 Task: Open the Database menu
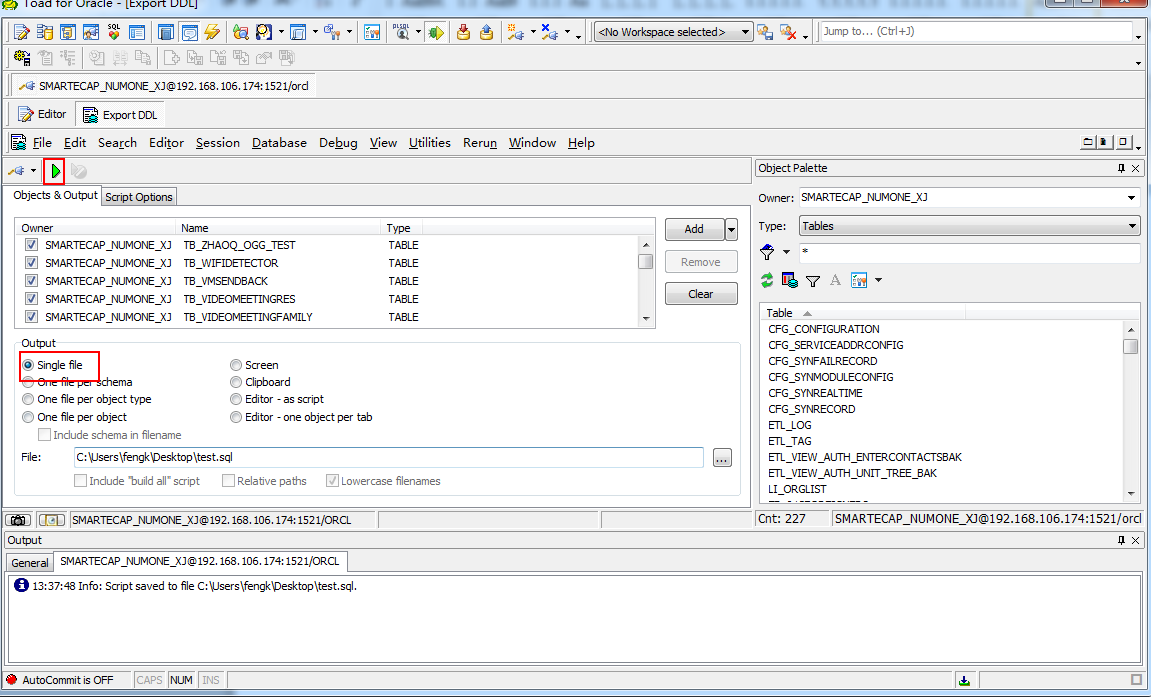(279, 143)
